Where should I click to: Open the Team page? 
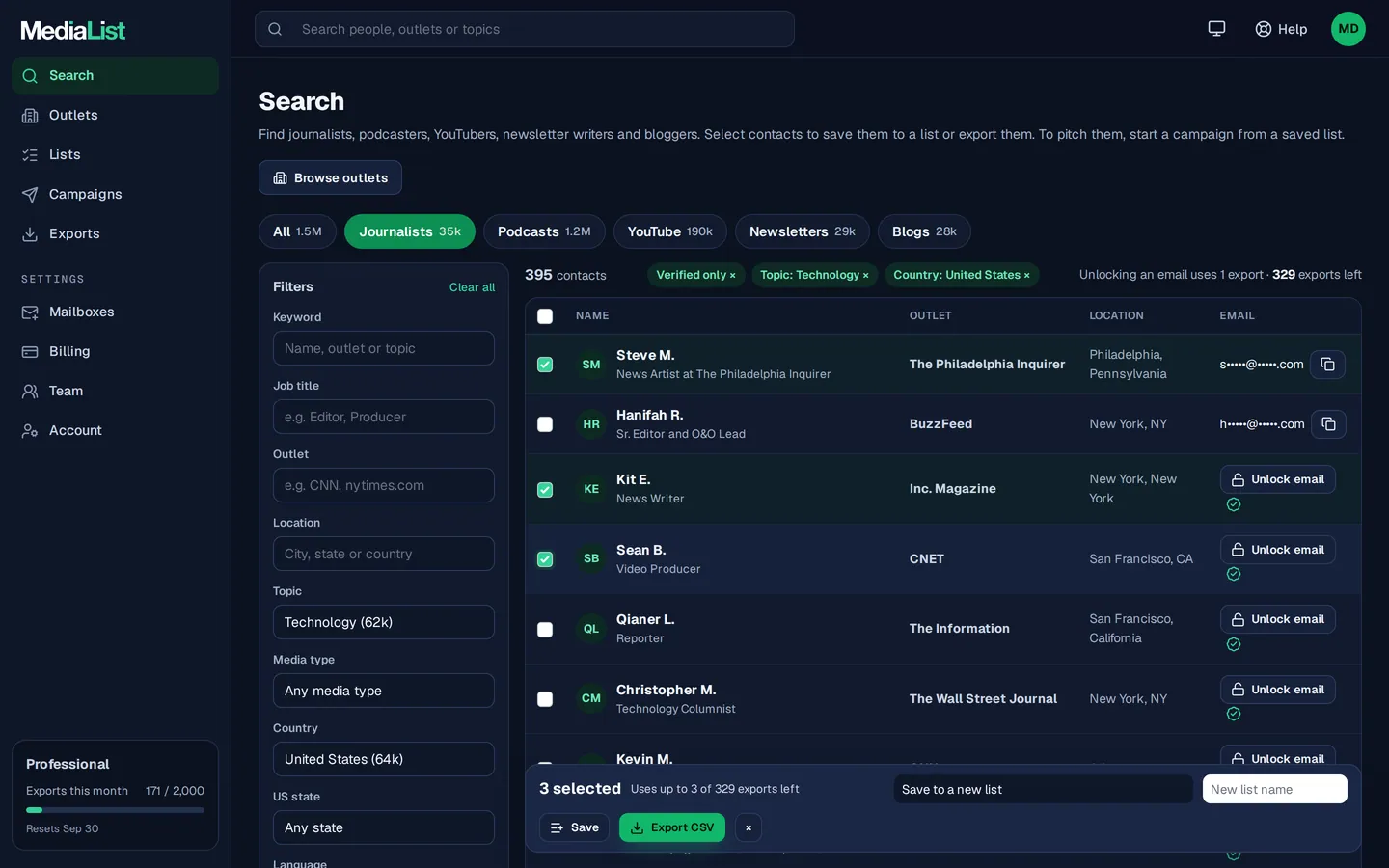(x=115, y=391)
